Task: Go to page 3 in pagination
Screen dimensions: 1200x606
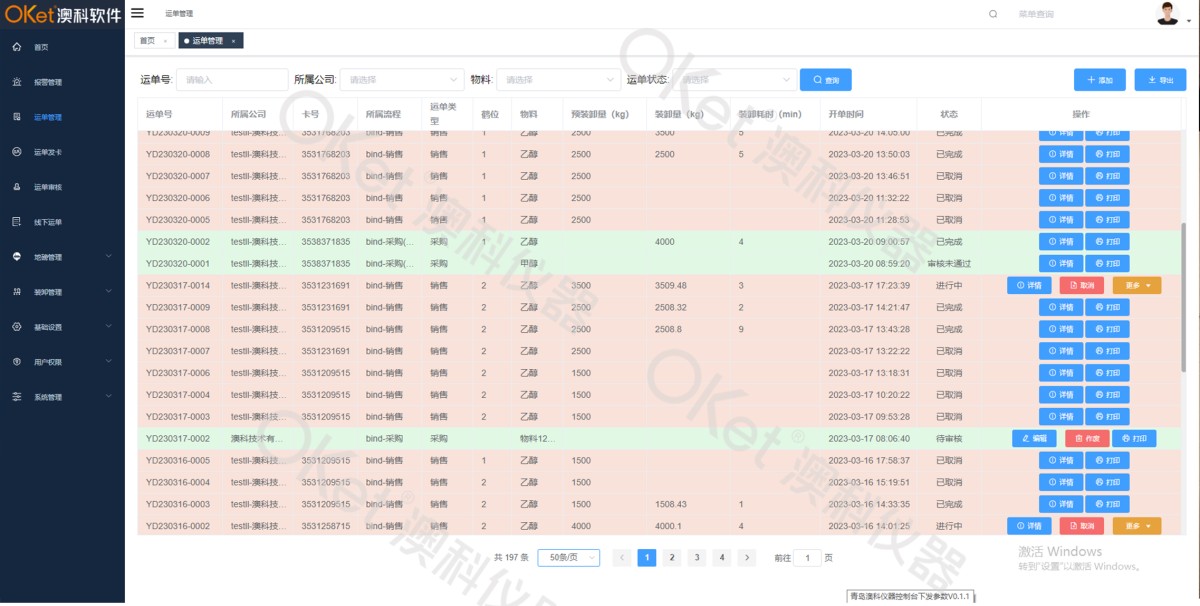Action: point(697,558)
